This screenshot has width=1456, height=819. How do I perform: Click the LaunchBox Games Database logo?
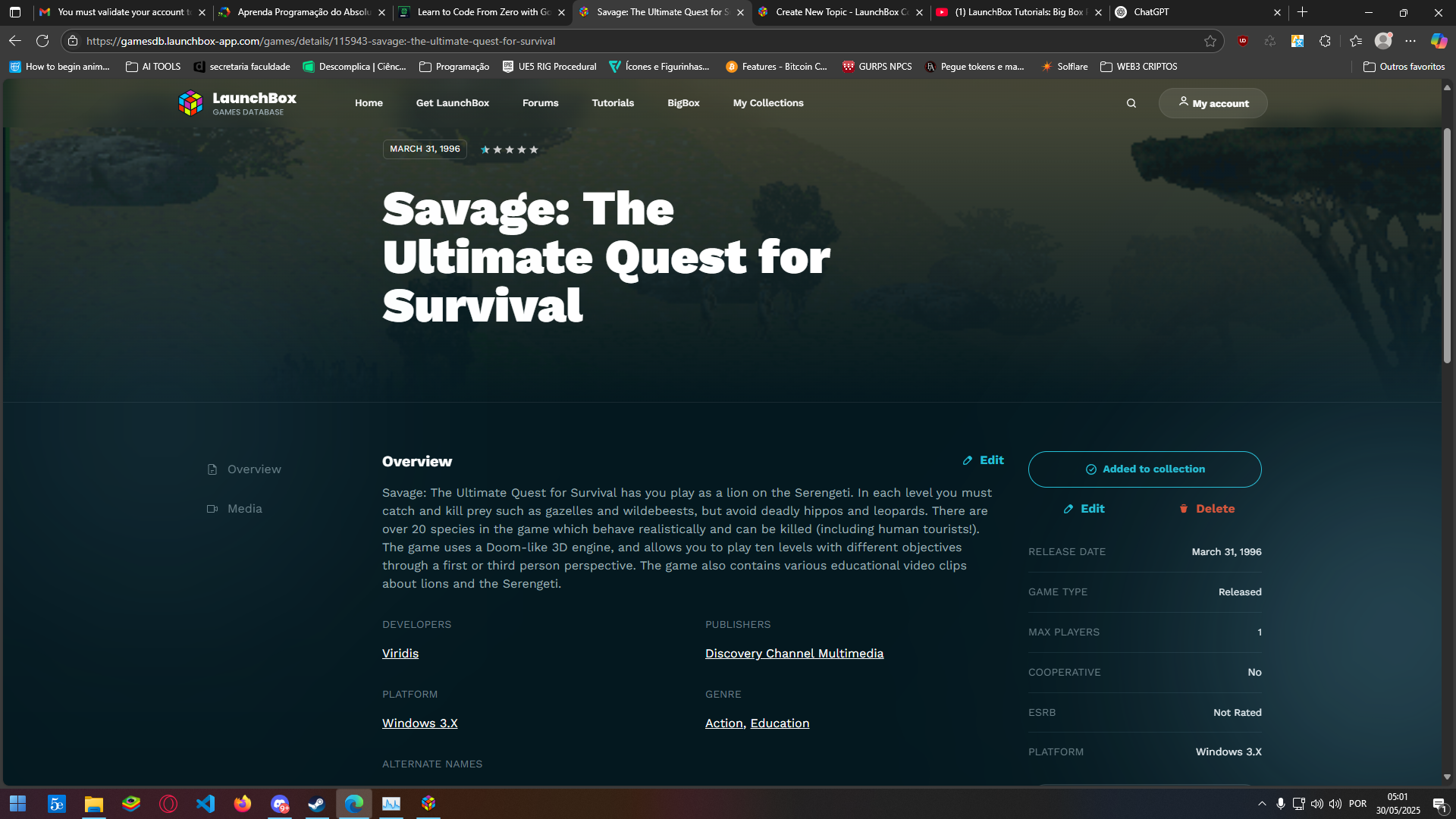(237, 103)
